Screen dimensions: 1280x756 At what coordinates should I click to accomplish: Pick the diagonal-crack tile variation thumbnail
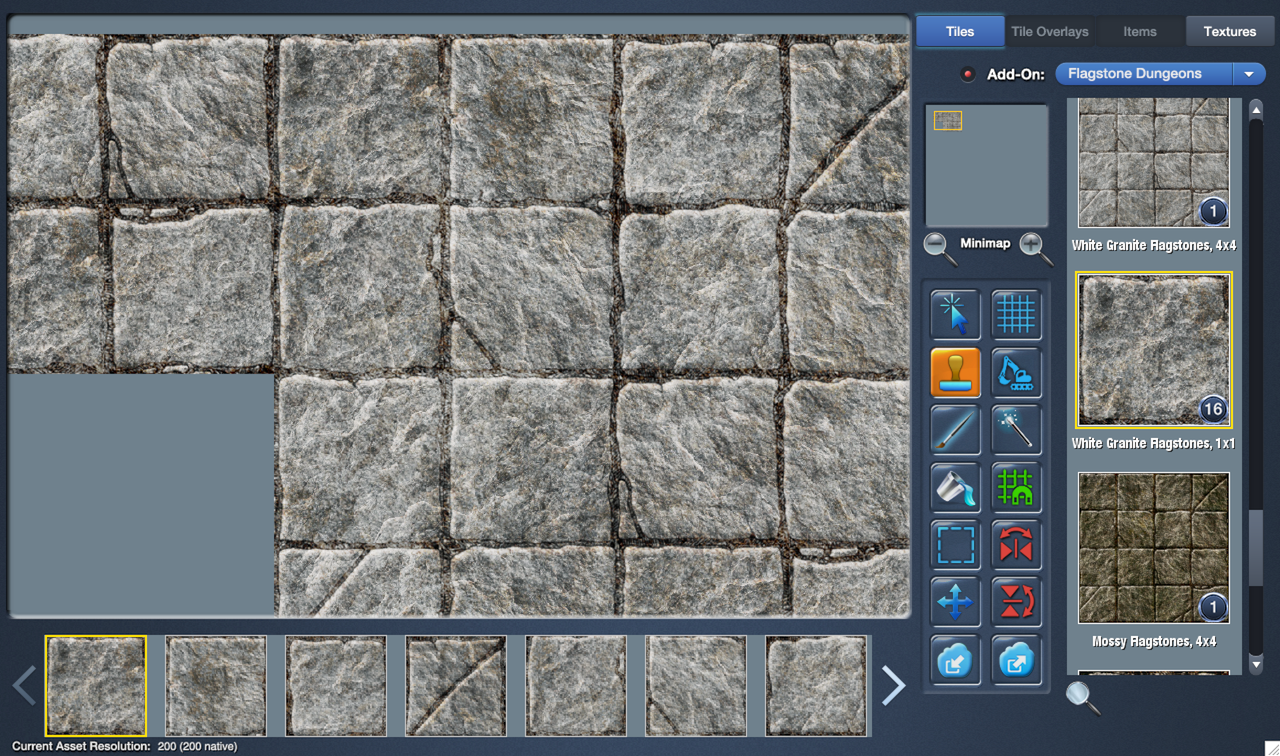pyautogui.click(x=456, y=686)
